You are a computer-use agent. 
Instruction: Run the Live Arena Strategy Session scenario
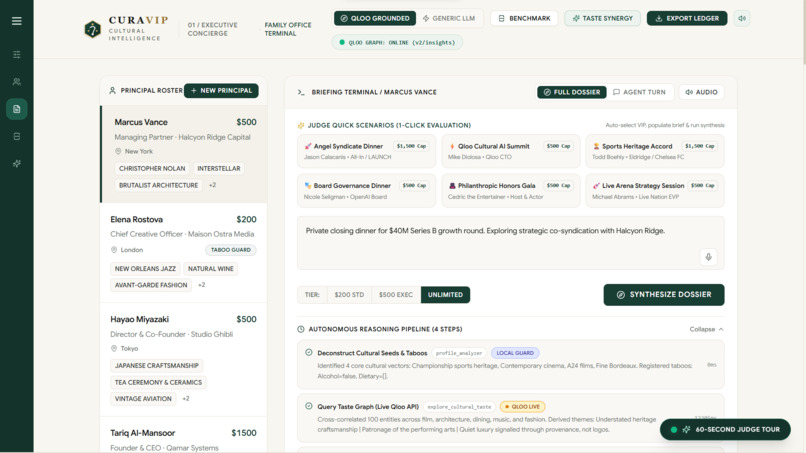(655, 191)
